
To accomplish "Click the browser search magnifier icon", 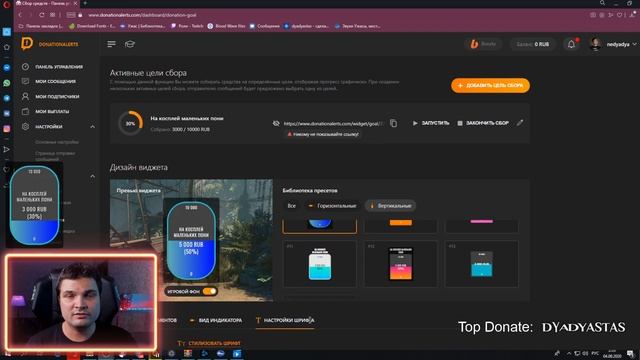I will [602, 3].
